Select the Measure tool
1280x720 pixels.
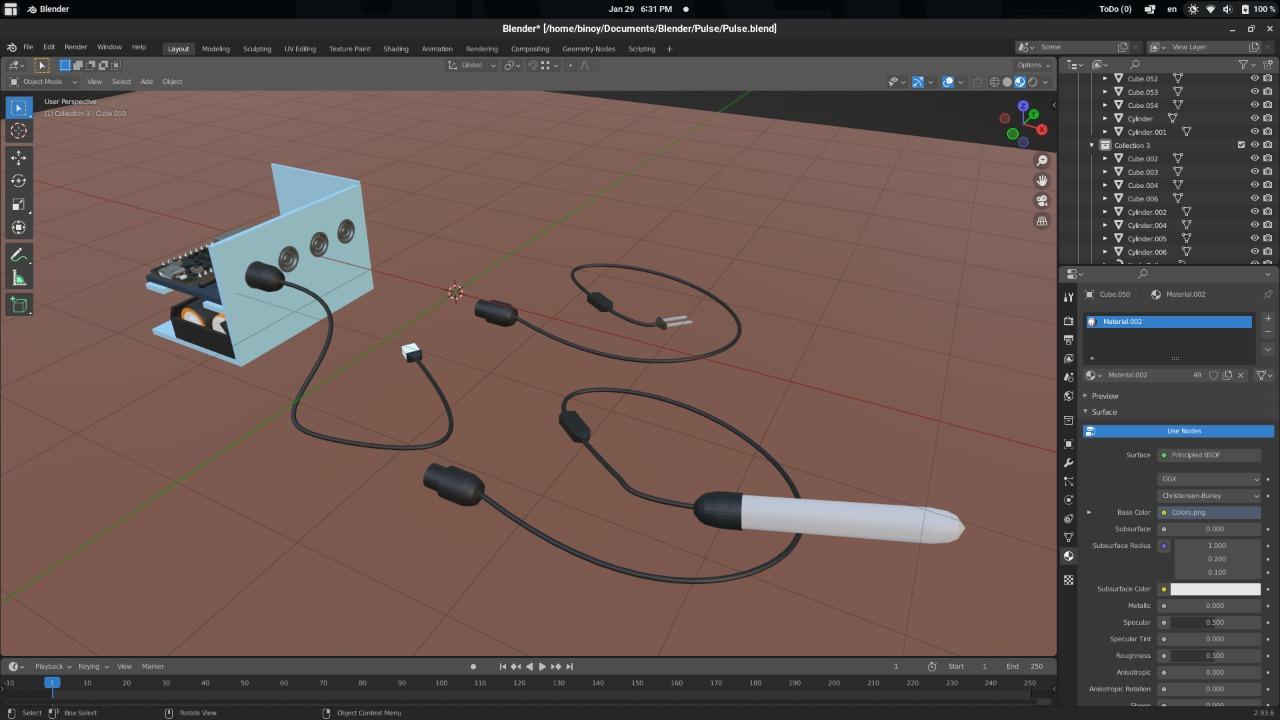18,278
